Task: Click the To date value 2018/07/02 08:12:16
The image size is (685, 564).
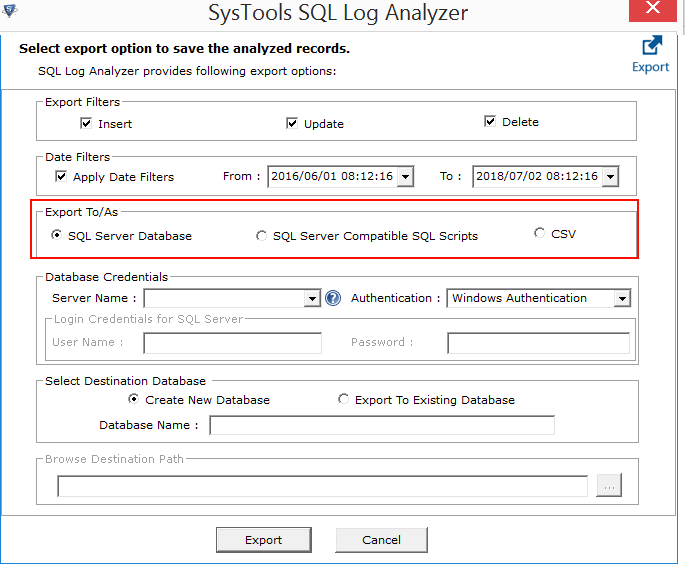Action: click(x=537, y=176)
